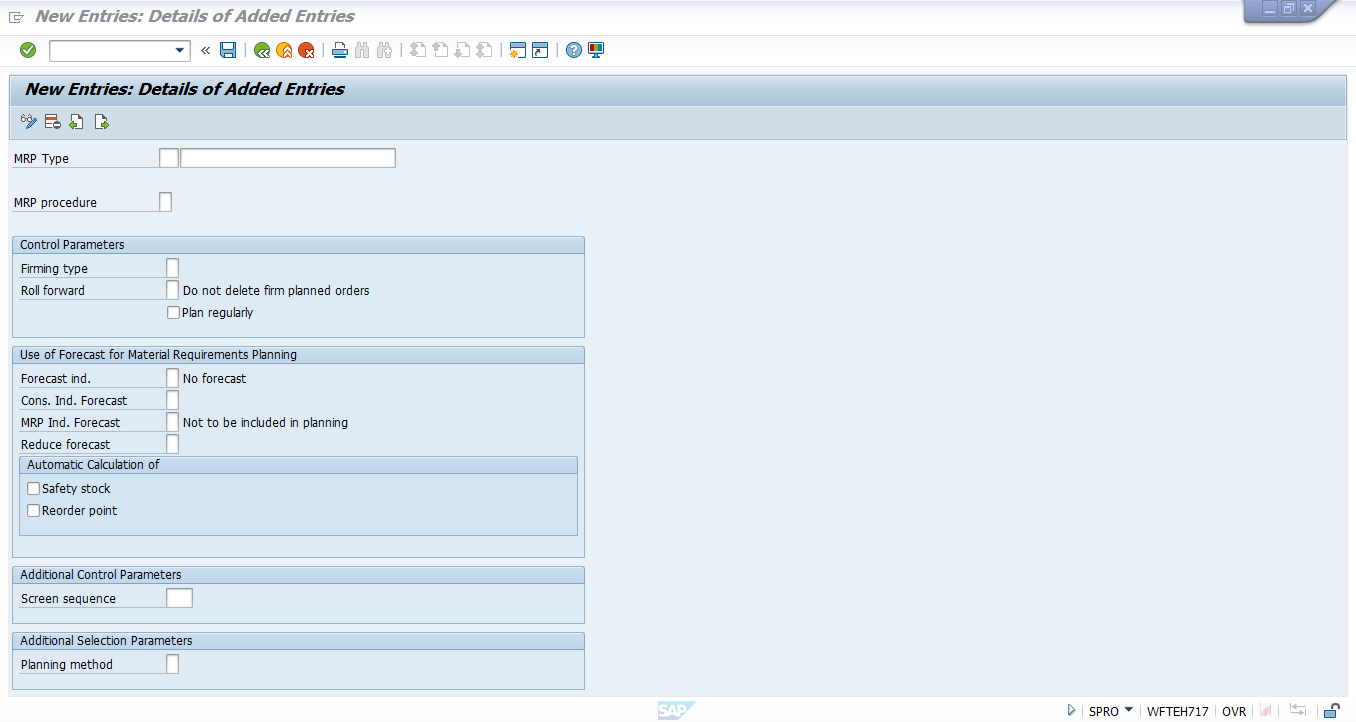Click the Customize Local Layout monitor icon

(596, 50)
